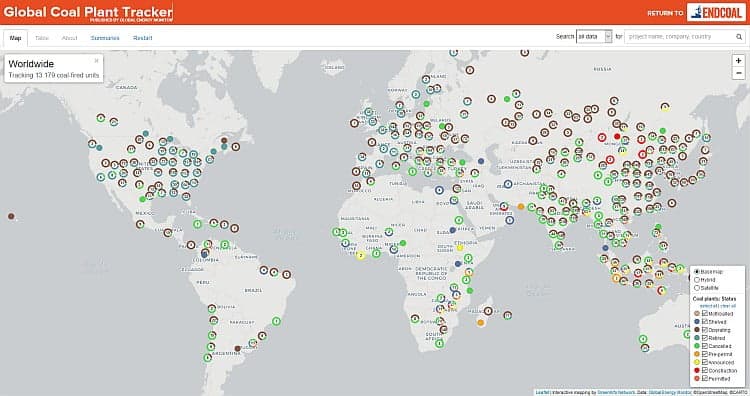Click the brown dot marker in Argentina

pyautogui.click(x=237, y=349)
